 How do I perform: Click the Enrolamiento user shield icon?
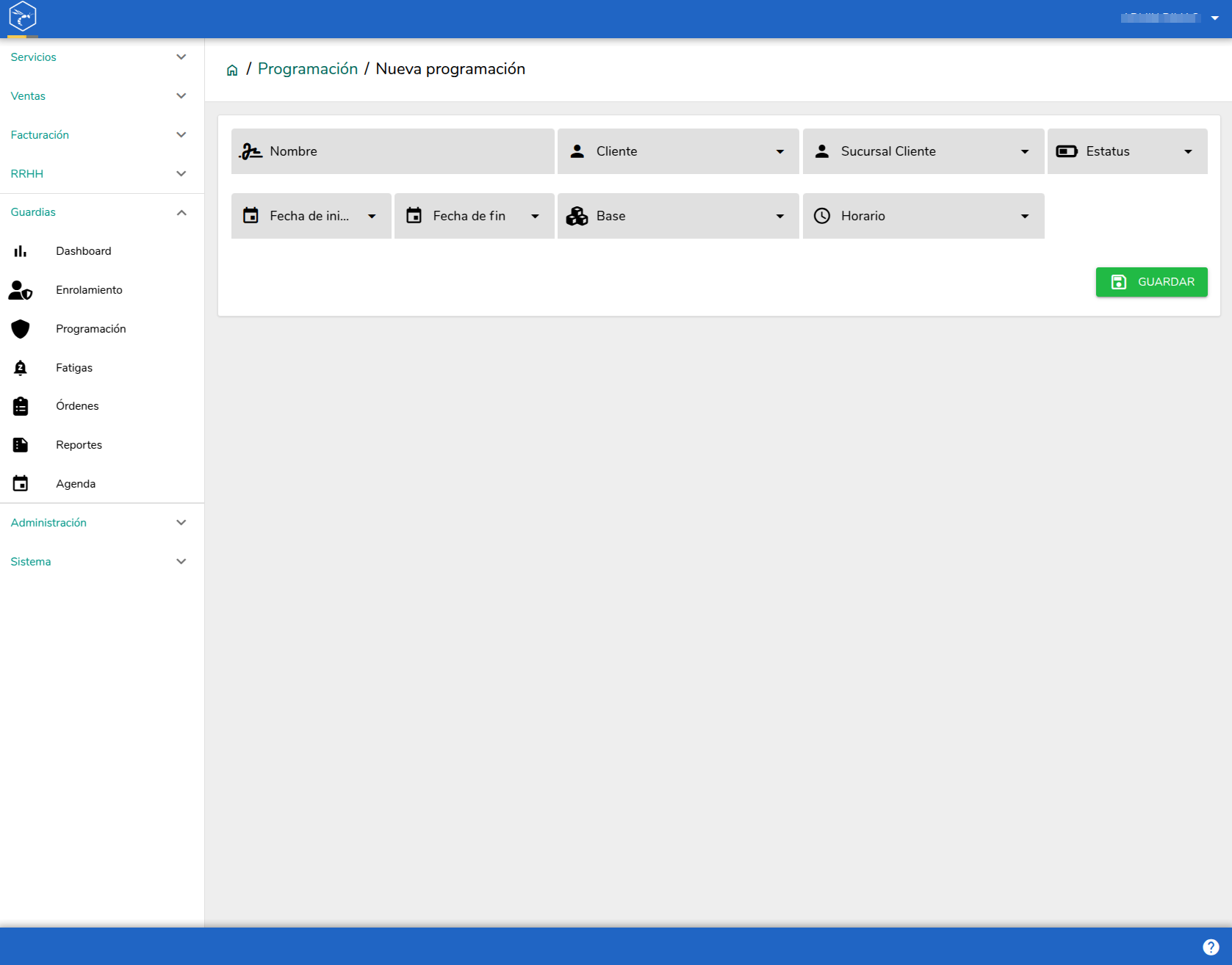[x=21, y=290]
